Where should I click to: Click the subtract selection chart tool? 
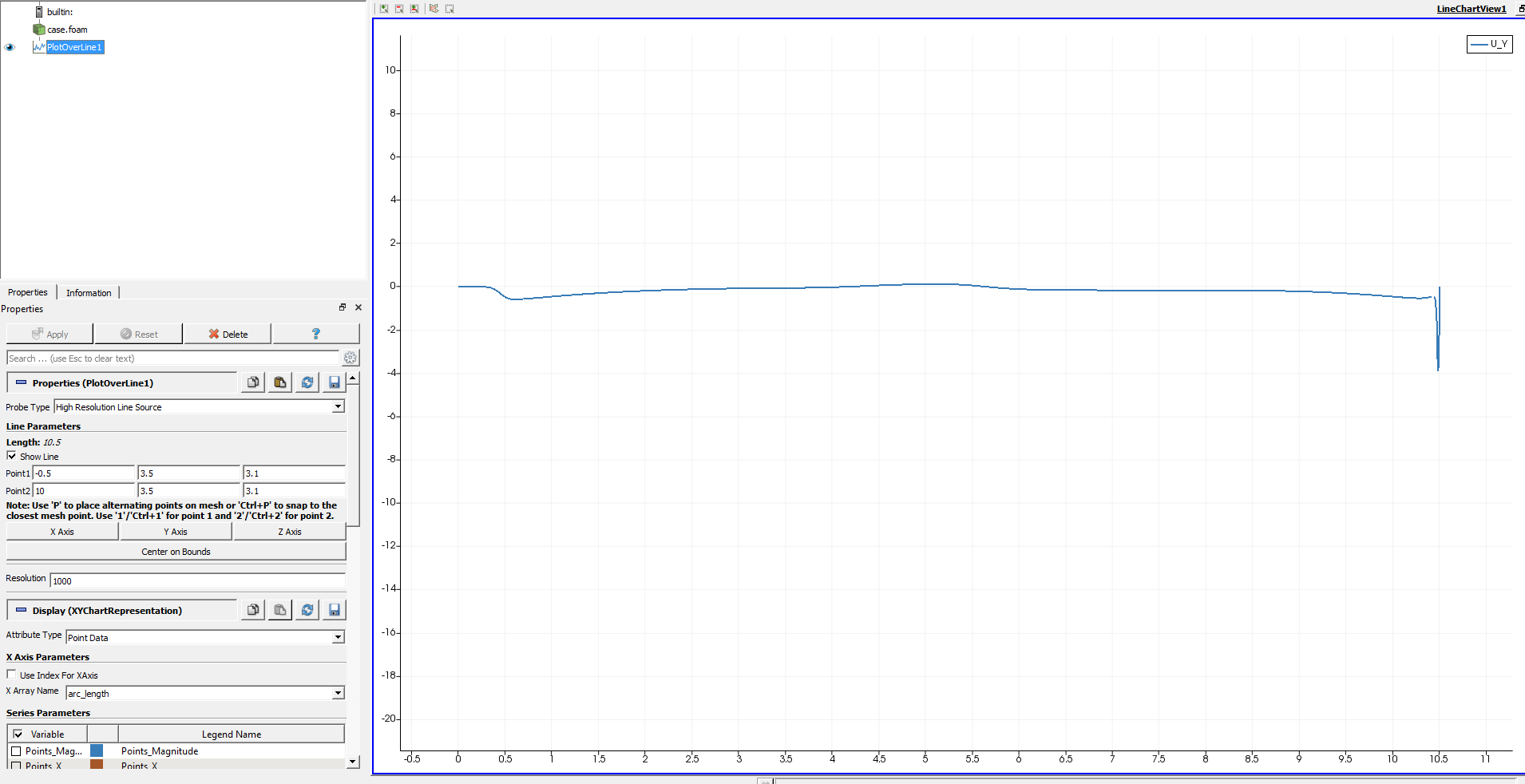tap(399, 9)
